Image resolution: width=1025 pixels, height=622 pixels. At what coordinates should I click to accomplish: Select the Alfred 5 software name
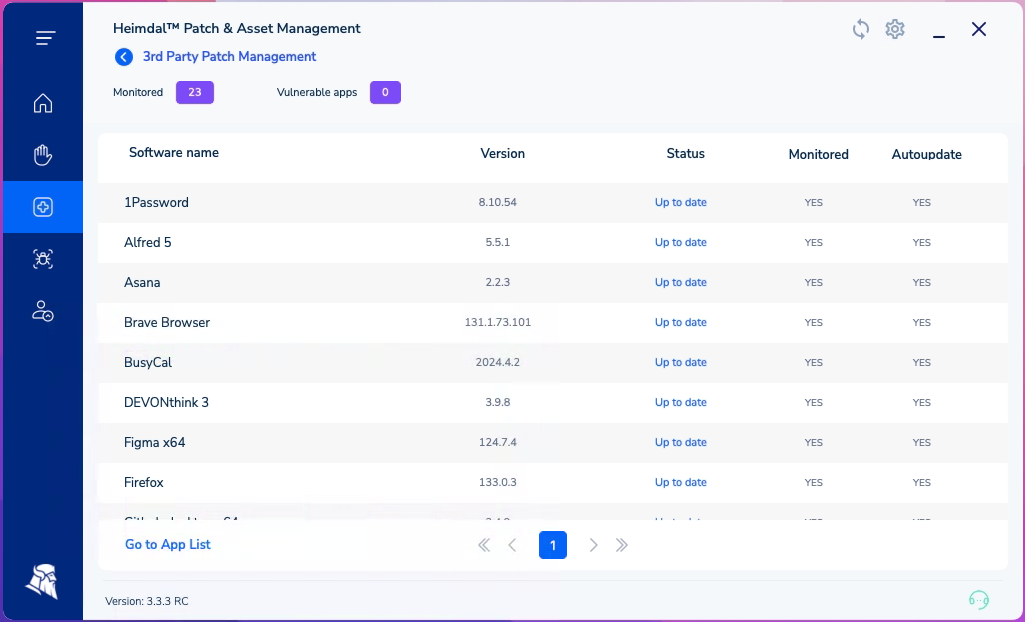tap(148, 242)
